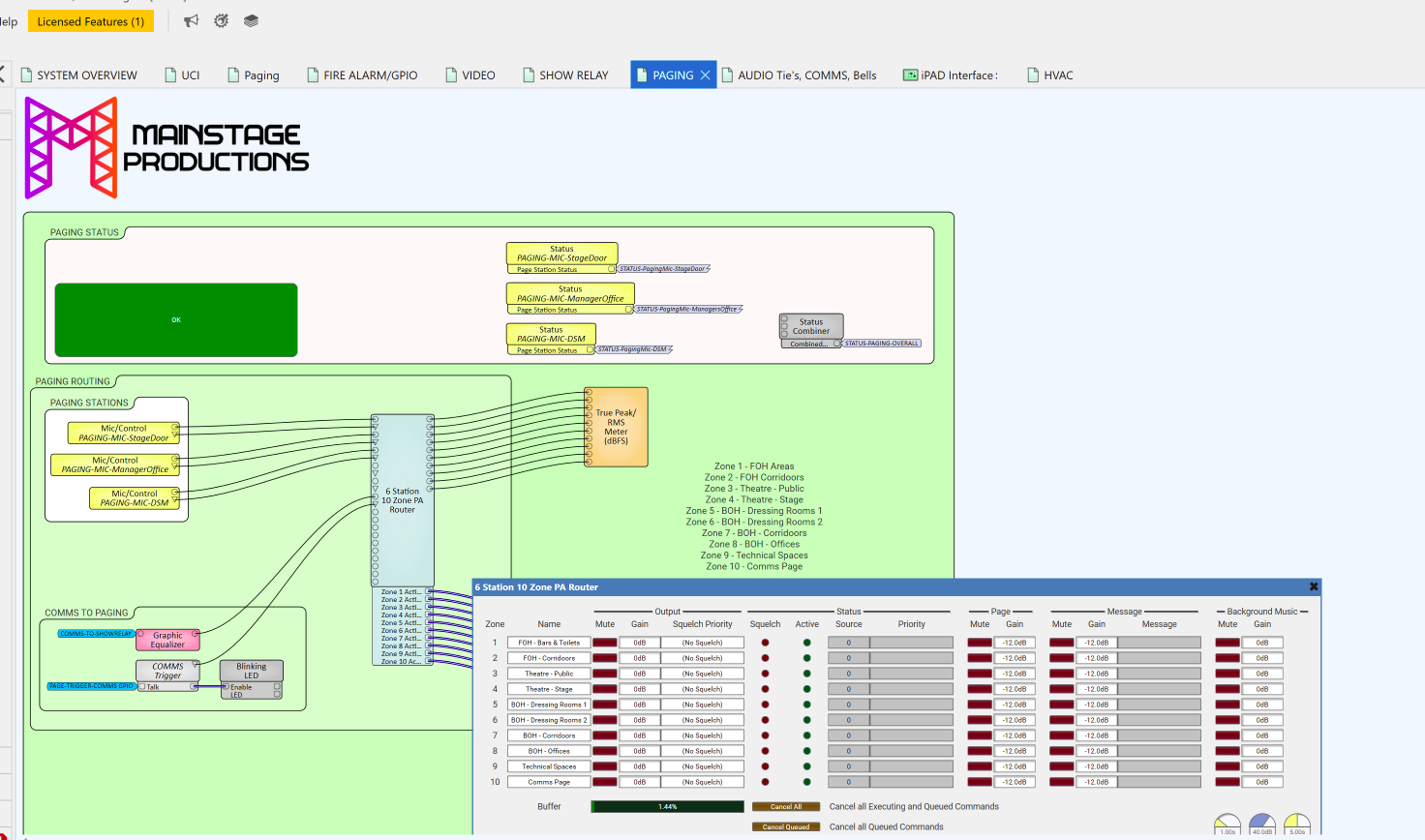Toggle Message Mute for zone 5 BOH - Dressing Rooms 1

(x=1062, y=705)
